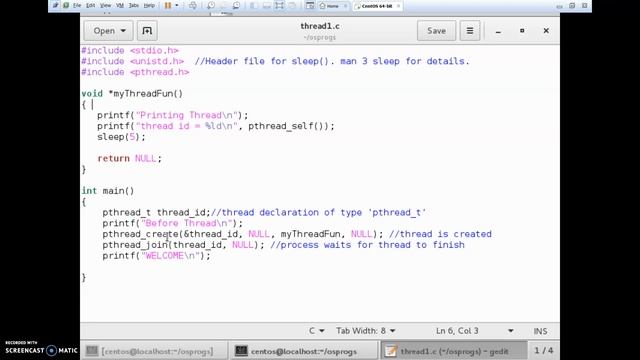Click the 'pthread_t thread_id;' declaration
The image size is (640, 360).
(x=156, y=213)
